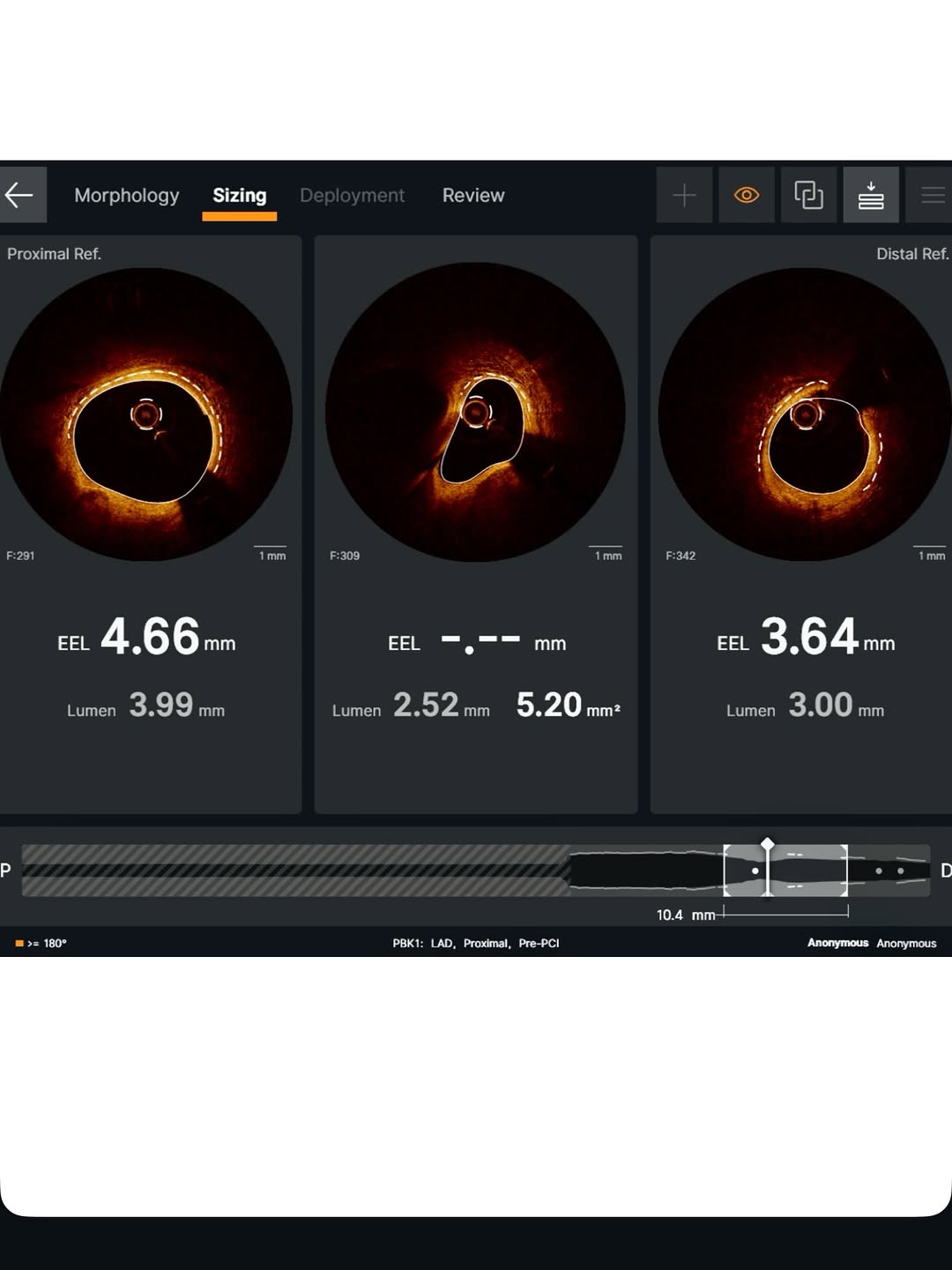Click the Anonymous patient name

click(838, 944)
